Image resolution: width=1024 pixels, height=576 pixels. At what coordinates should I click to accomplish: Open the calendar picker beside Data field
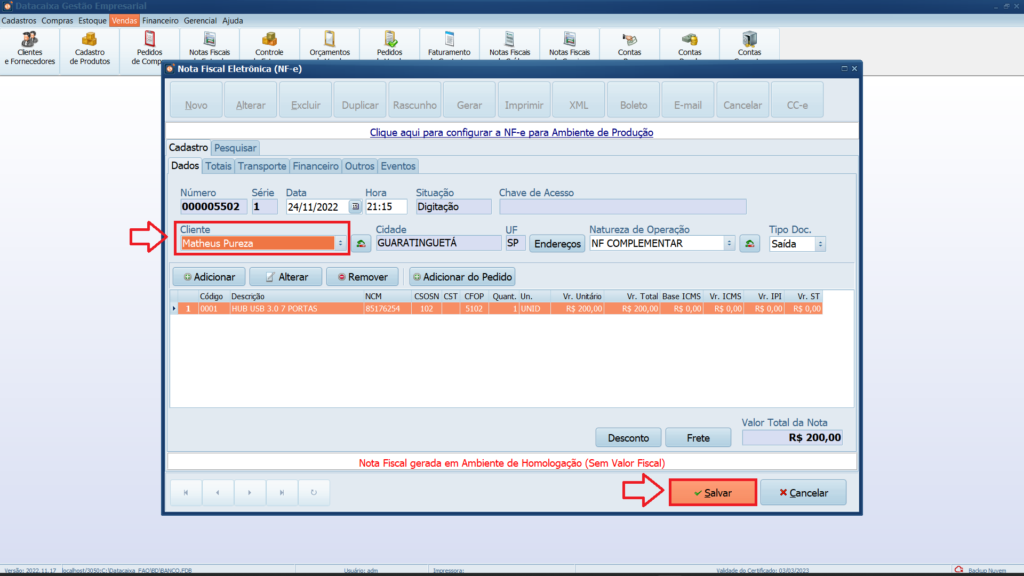[354, 207]
